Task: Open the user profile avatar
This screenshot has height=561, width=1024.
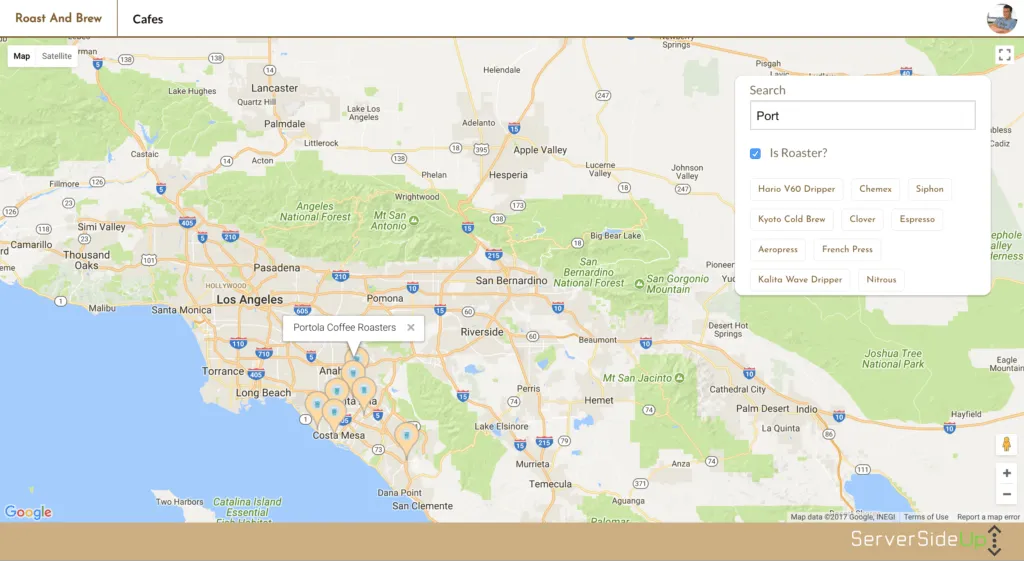Action: [x=1001, y=18]
